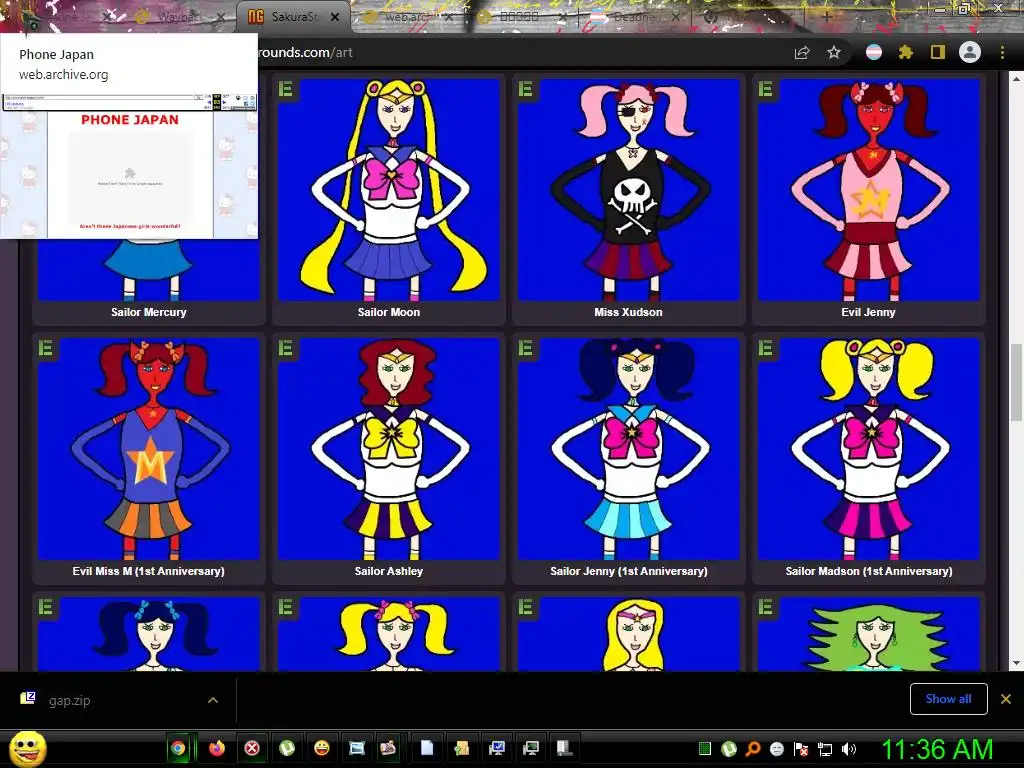
Task: Click the Sailor Ashley title text
Action: [389, 571]
